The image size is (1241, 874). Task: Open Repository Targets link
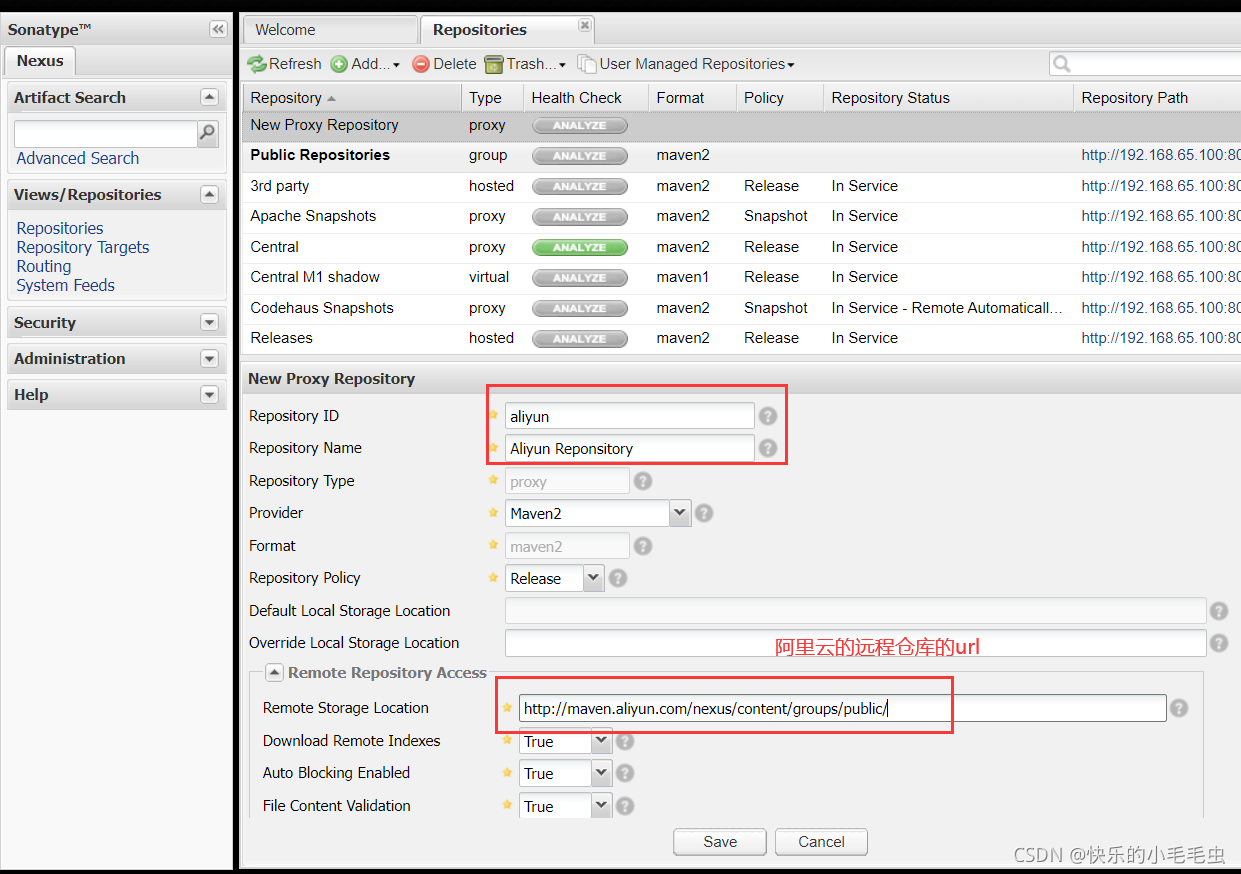[83, 247]
